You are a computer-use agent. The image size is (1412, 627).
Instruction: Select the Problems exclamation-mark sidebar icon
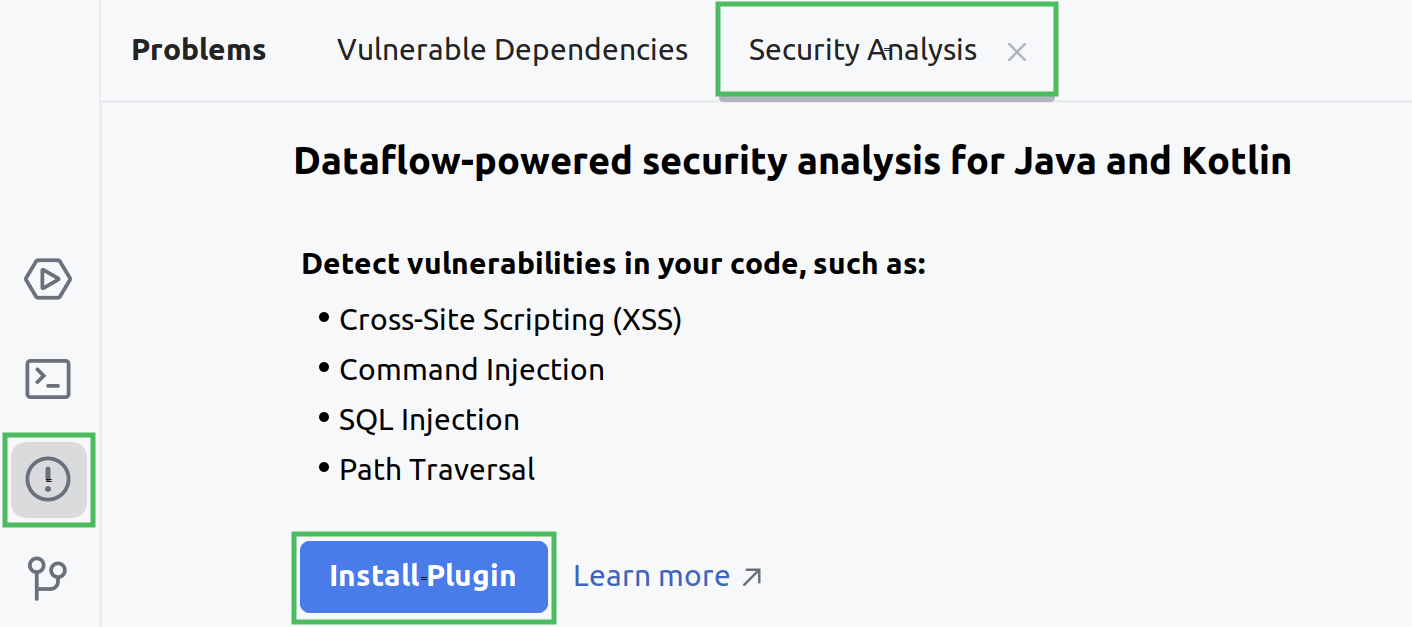pos(47,479)
